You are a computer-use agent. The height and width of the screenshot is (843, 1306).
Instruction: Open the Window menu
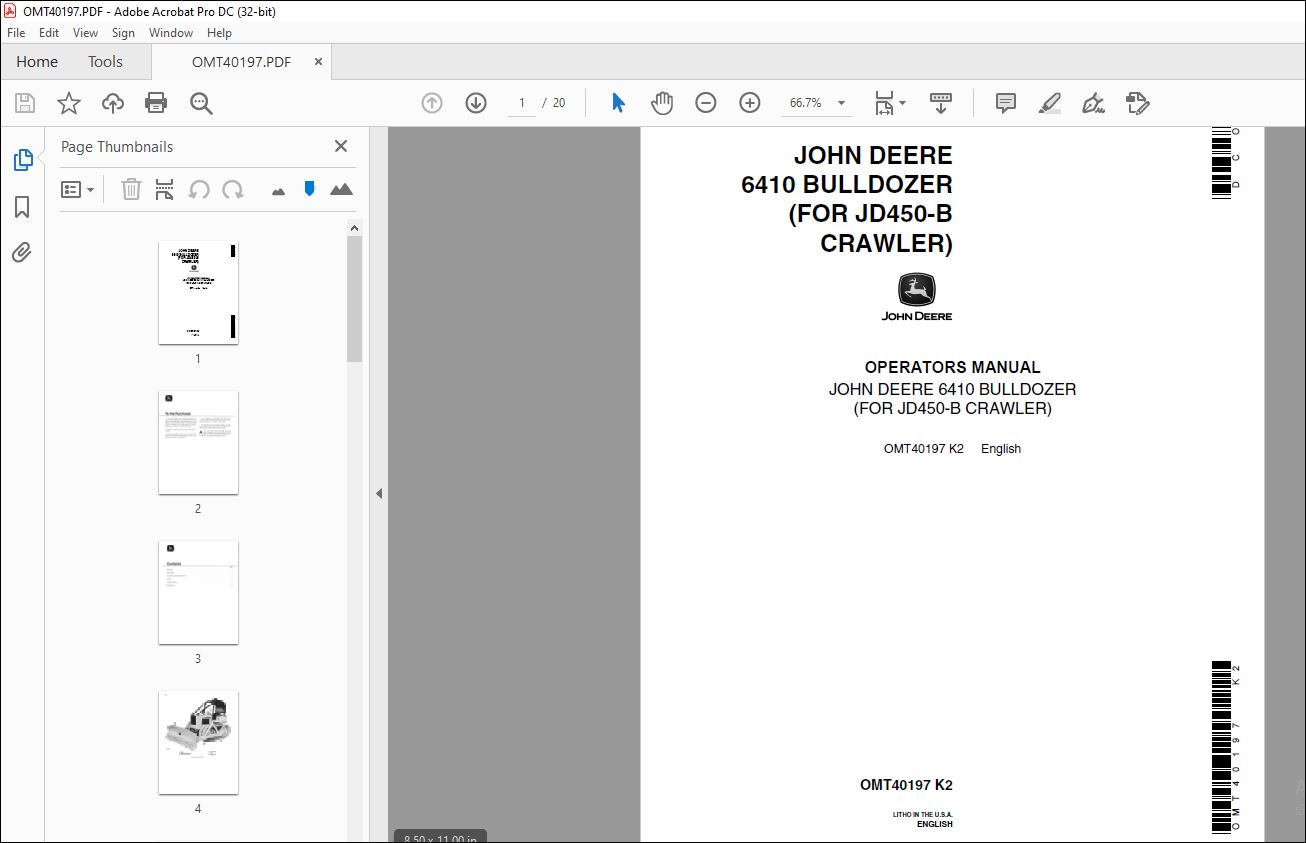coord(171,33)
